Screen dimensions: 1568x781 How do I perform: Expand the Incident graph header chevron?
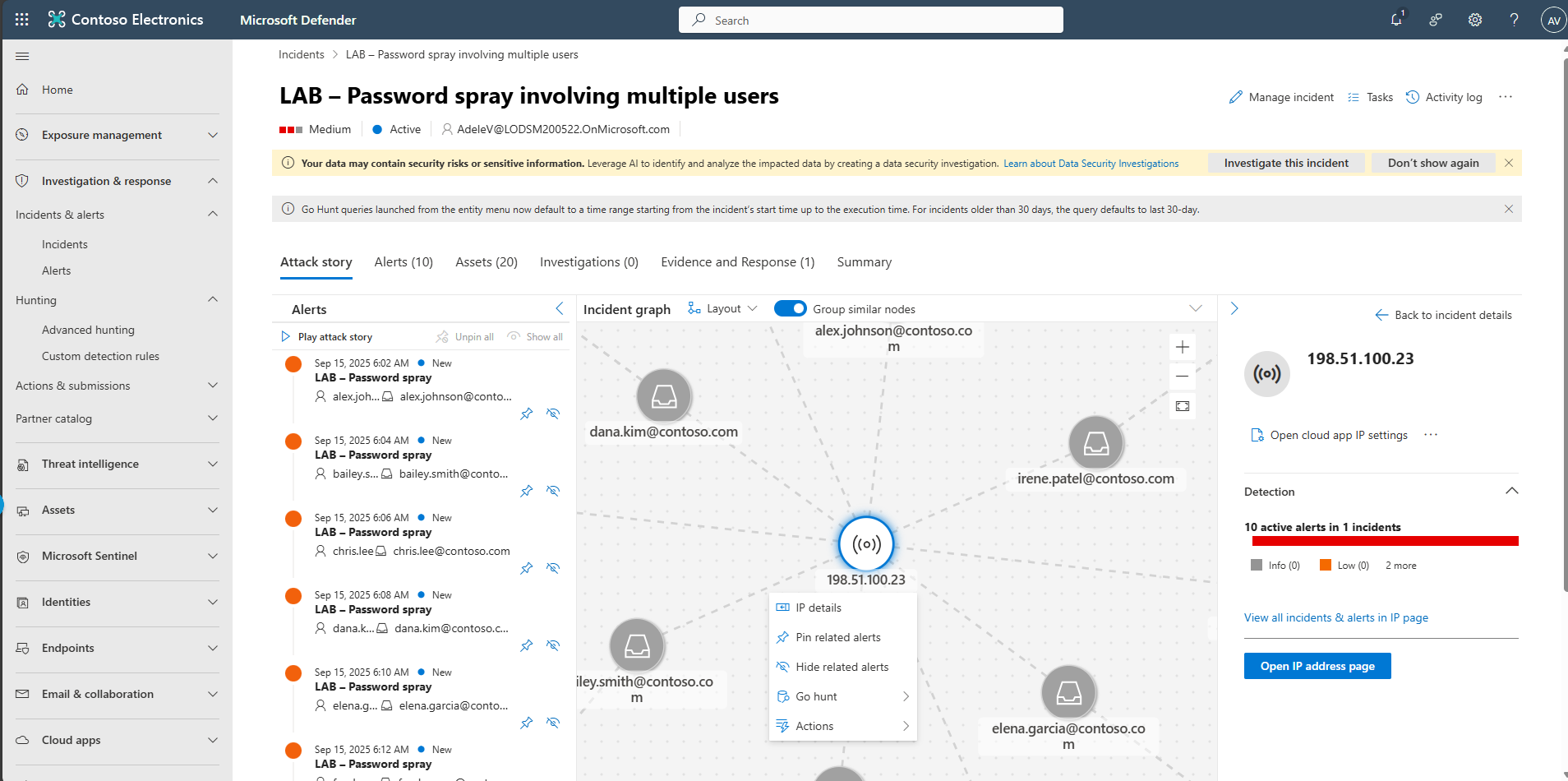pos(1196,308)
